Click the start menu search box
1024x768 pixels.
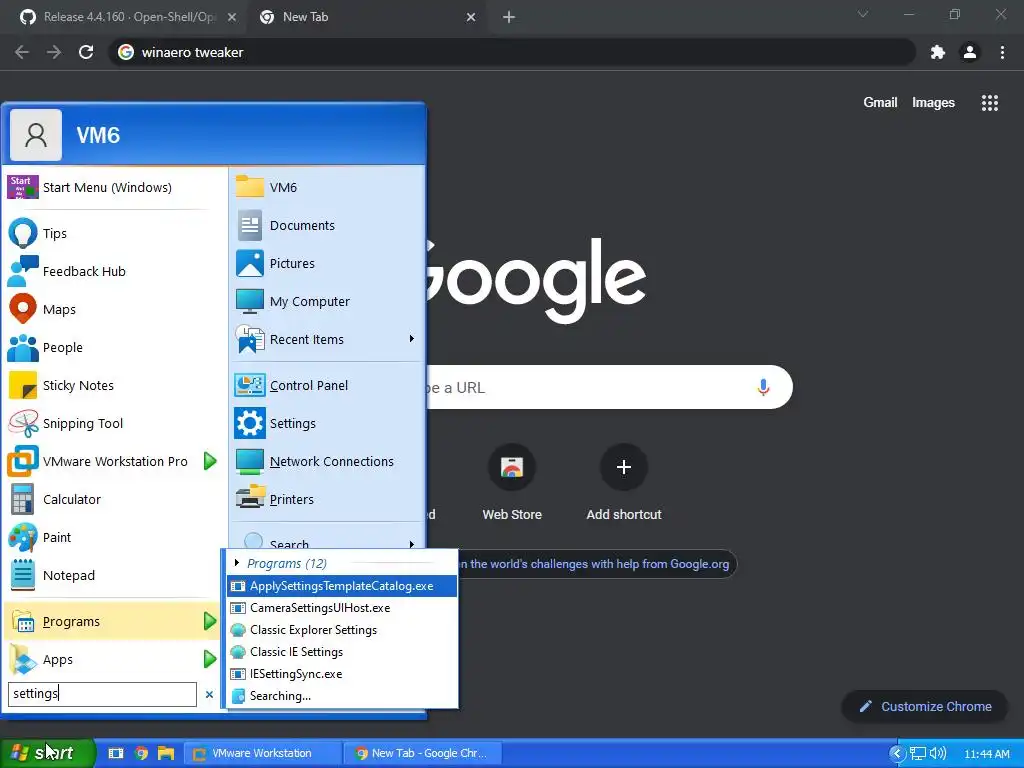coord(102,694)
